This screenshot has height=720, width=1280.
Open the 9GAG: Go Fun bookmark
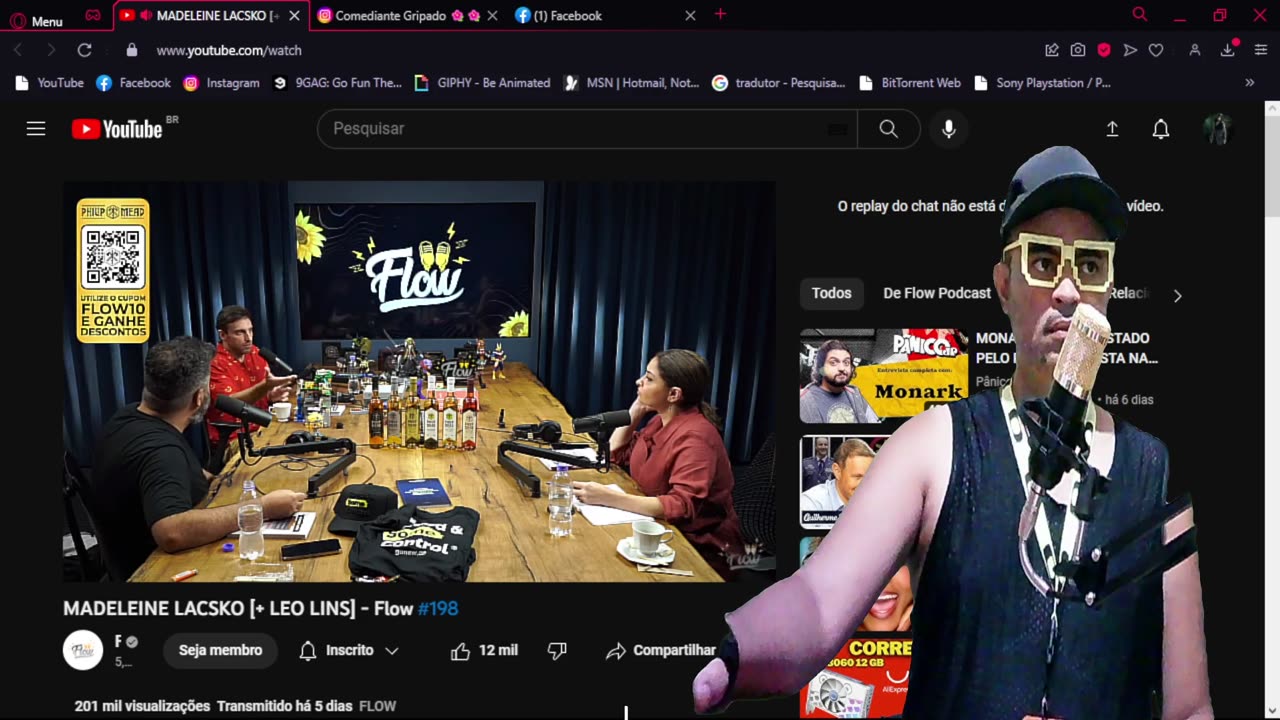[337, 83]
